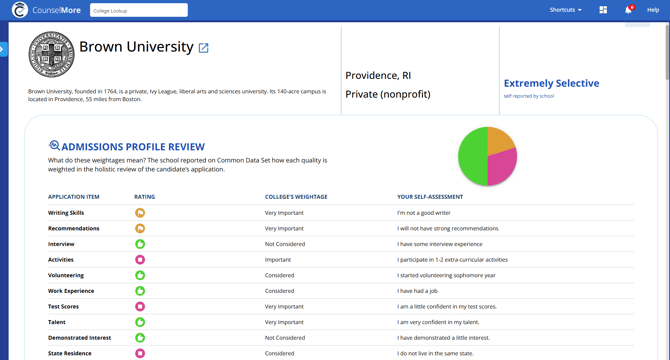
Task: Expand the left sidebar arrow
Action: tap(3, 50)
